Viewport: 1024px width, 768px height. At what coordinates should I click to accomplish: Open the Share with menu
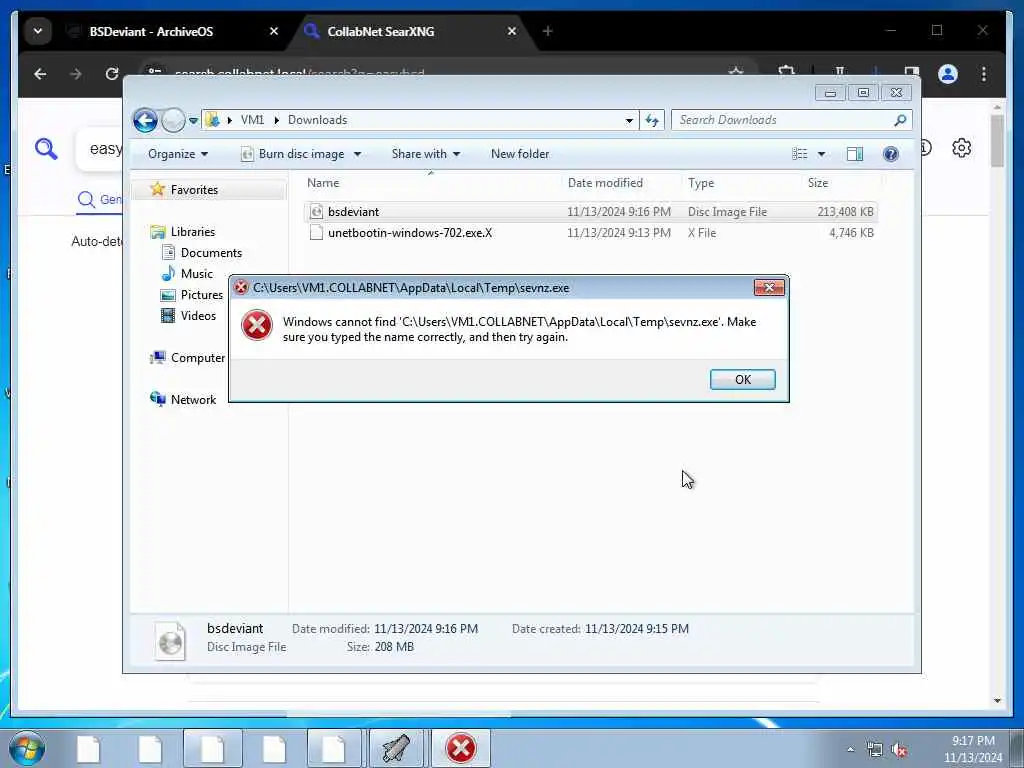tap(426, 154)
